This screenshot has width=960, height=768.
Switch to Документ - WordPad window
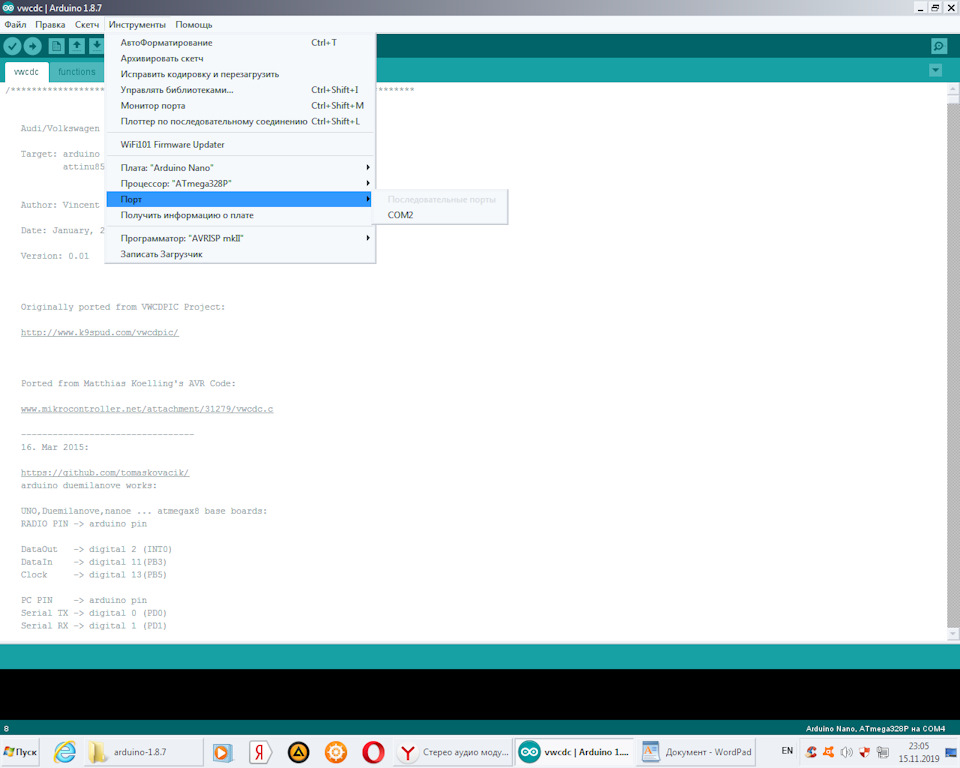pos(697,752)
